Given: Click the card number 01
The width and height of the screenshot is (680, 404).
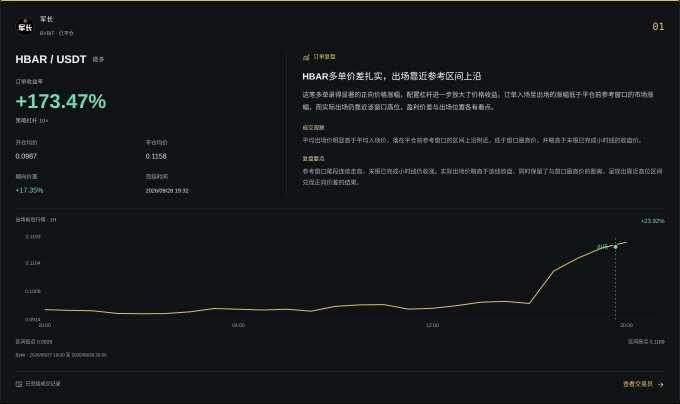Looking at the screenshot, I should point(658,26).
